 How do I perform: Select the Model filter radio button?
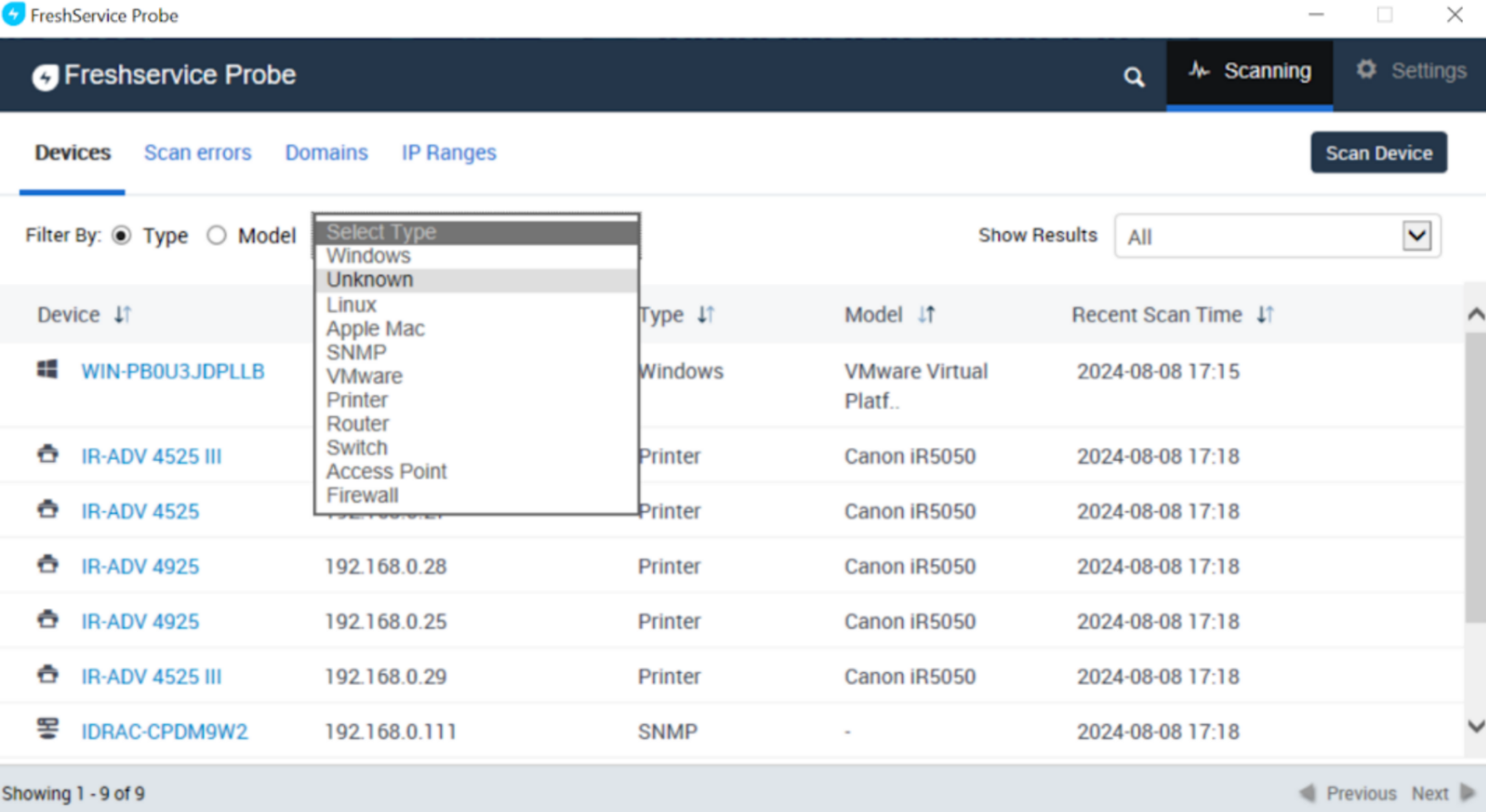(x=217, y=236)
